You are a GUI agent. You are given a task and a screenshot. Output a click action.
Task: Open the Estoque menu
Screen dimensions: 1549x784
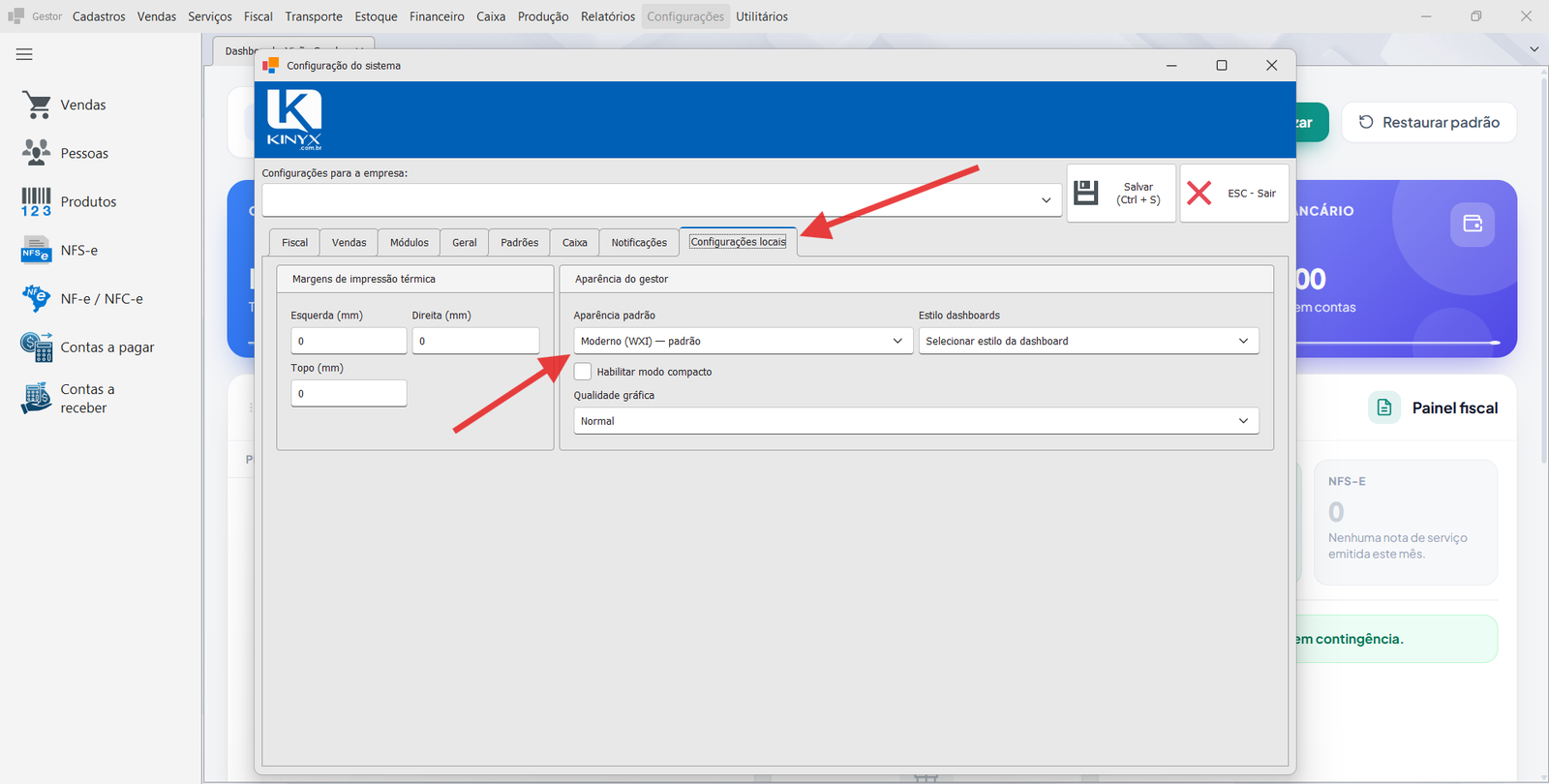coord(377,16)
